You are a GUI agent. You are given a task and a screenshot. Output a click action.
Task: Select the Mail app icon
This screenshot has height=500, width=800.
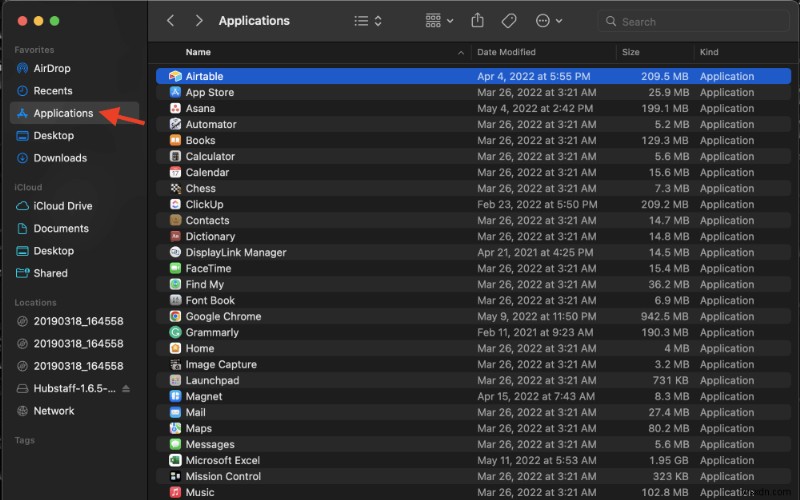pos(175,412)
